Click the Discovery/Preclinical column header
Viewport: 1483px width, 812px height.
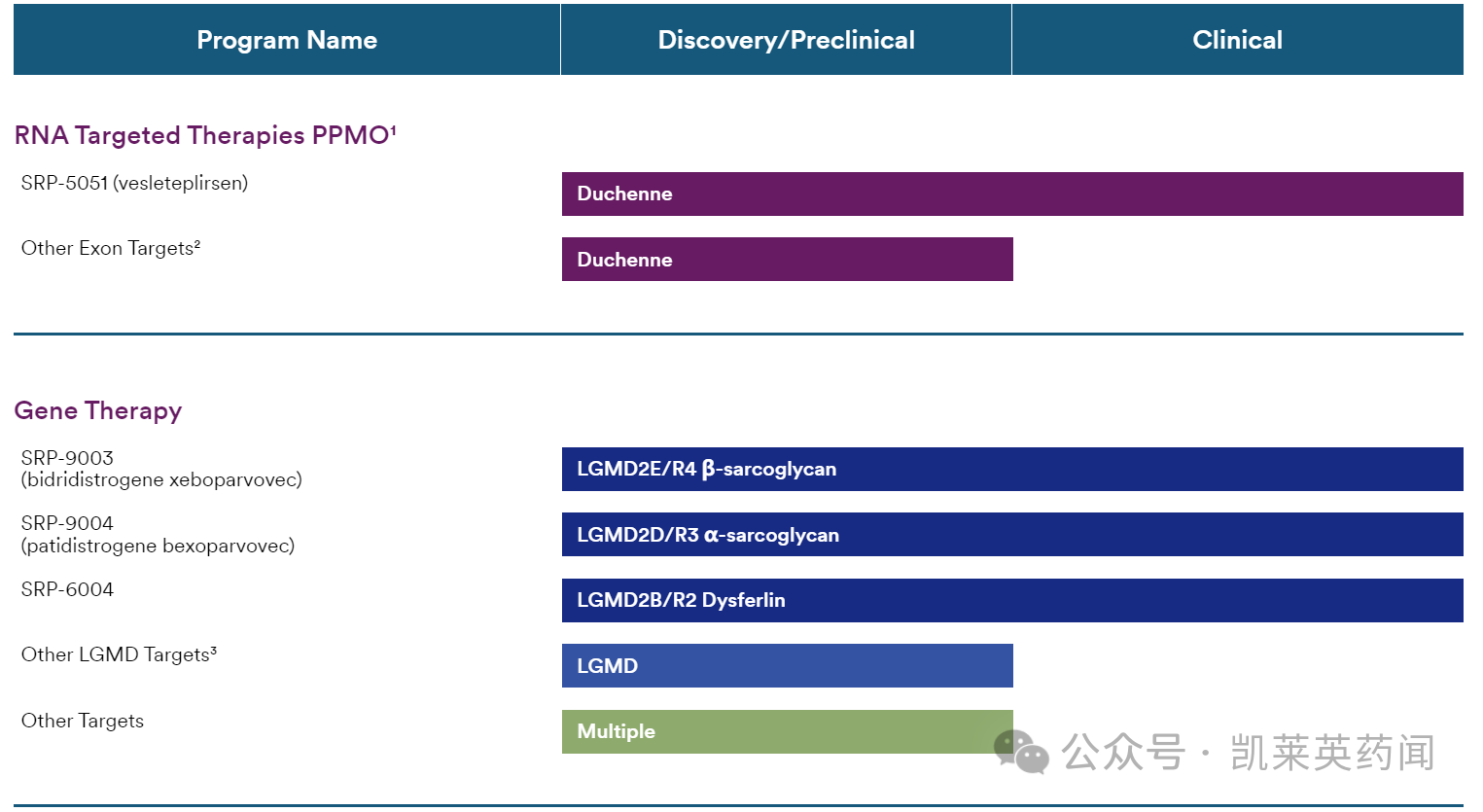(x=786, y=40)
